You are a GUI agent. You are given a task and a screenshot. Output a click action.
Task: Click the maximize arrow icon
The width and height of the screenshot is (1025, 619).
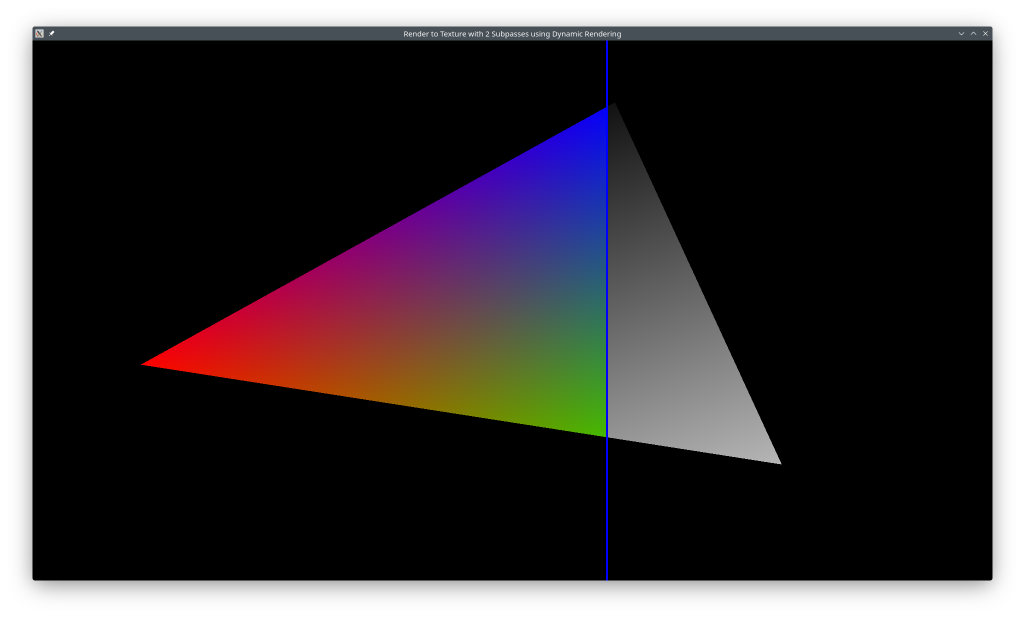click(x=973, y=33)
